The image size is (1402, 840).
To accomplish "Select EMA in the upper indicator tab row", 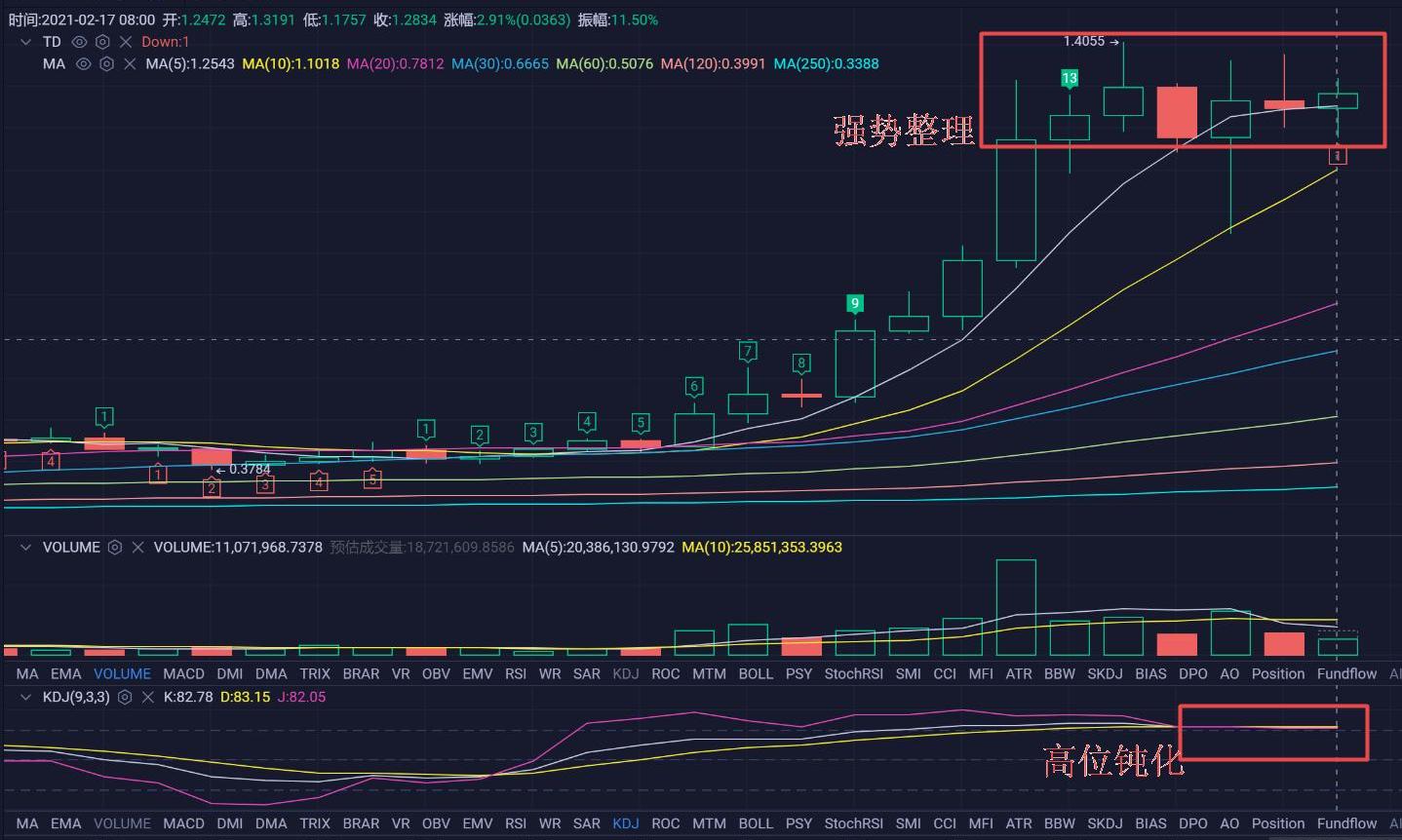I will (x=66, y=673).
